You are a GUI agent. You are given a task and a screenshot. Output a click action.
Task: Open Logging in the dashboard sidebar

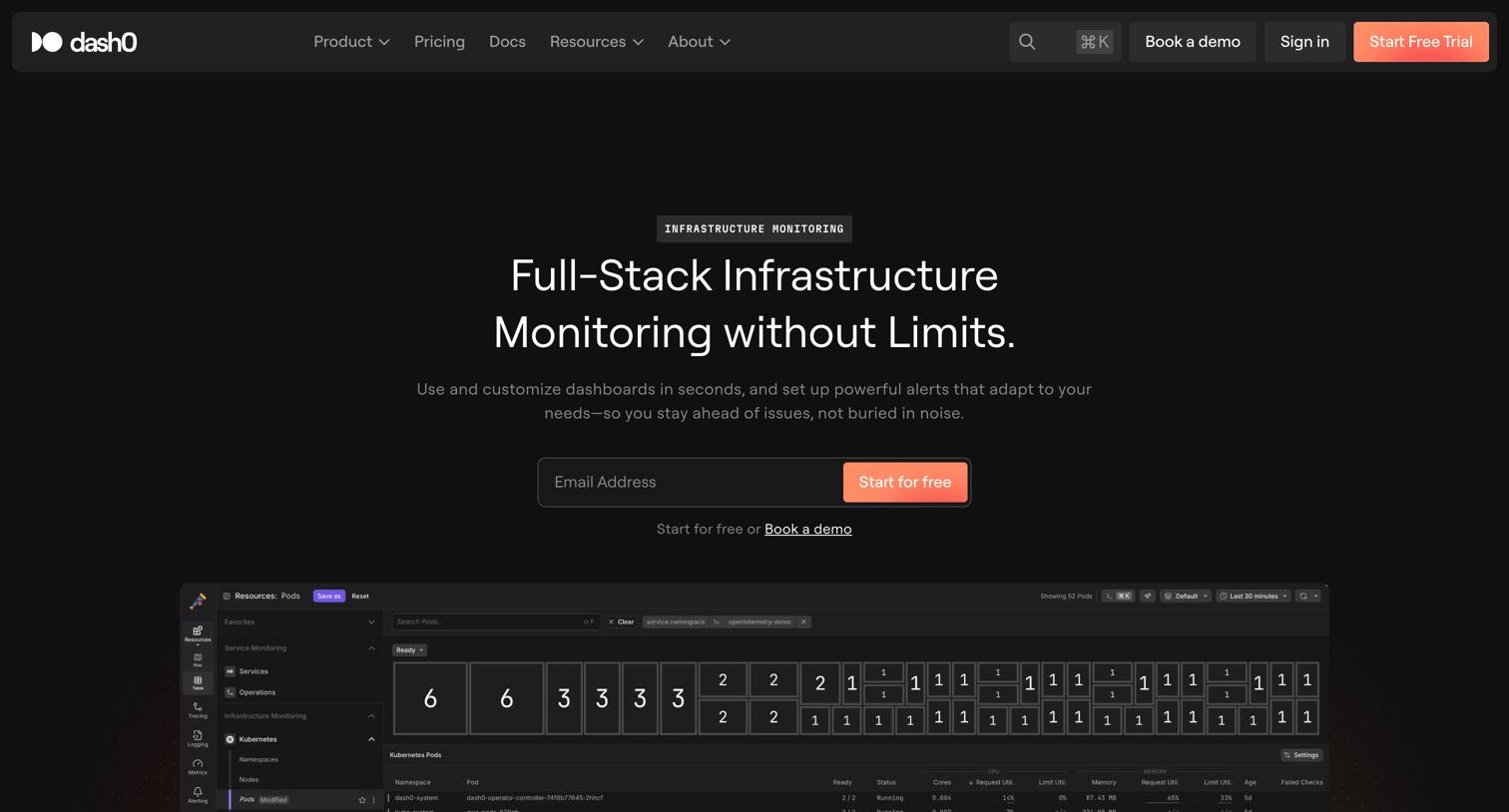198,738
